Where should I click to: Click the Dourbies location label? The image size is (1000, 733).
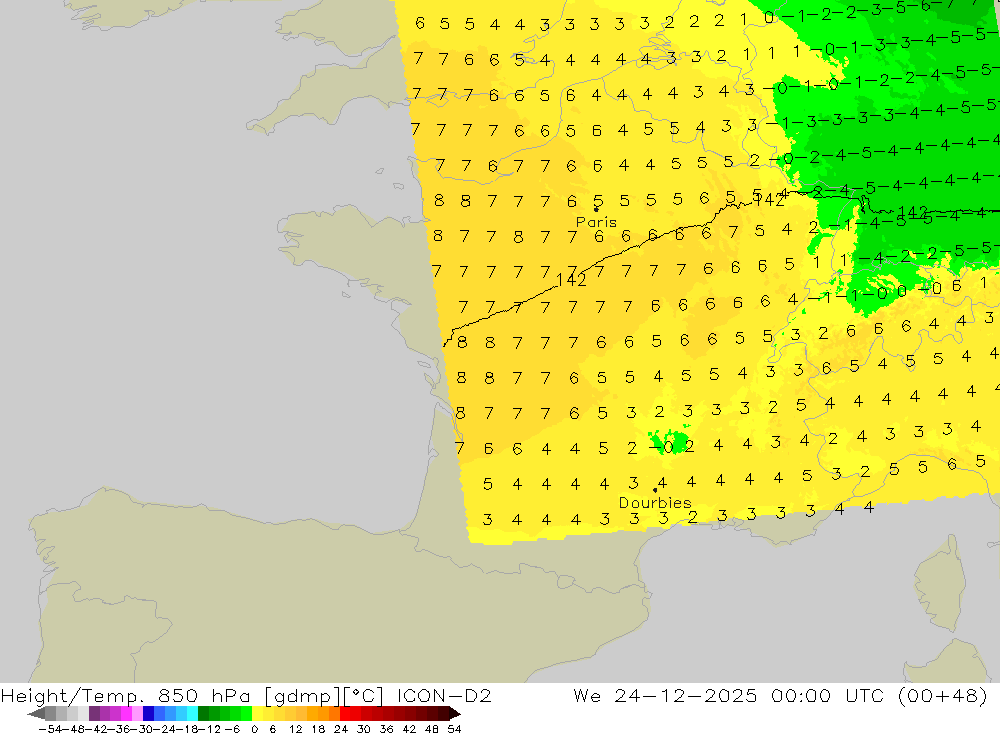pos(655,503)
